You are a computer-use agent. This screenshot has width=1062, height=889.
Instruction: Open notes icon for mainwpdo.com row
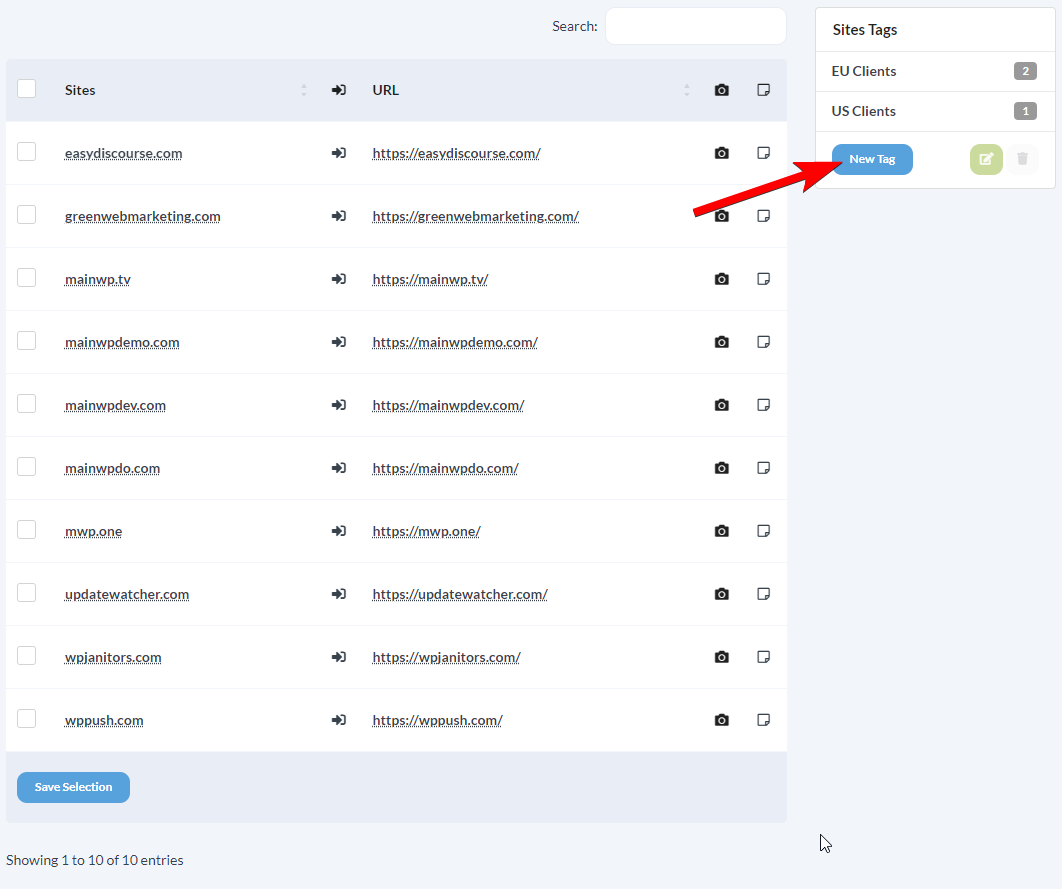click(x=763, y=468)
